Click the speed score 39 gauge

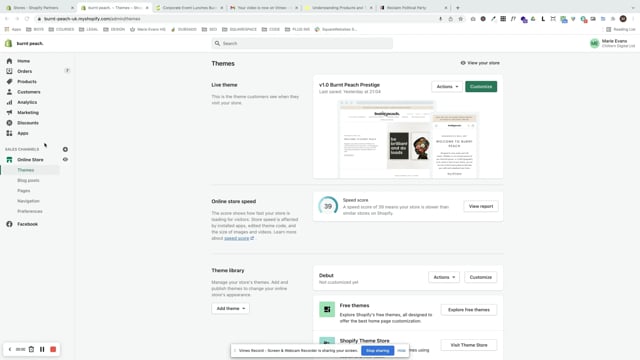pyautogui.click(x=328, y=206)
